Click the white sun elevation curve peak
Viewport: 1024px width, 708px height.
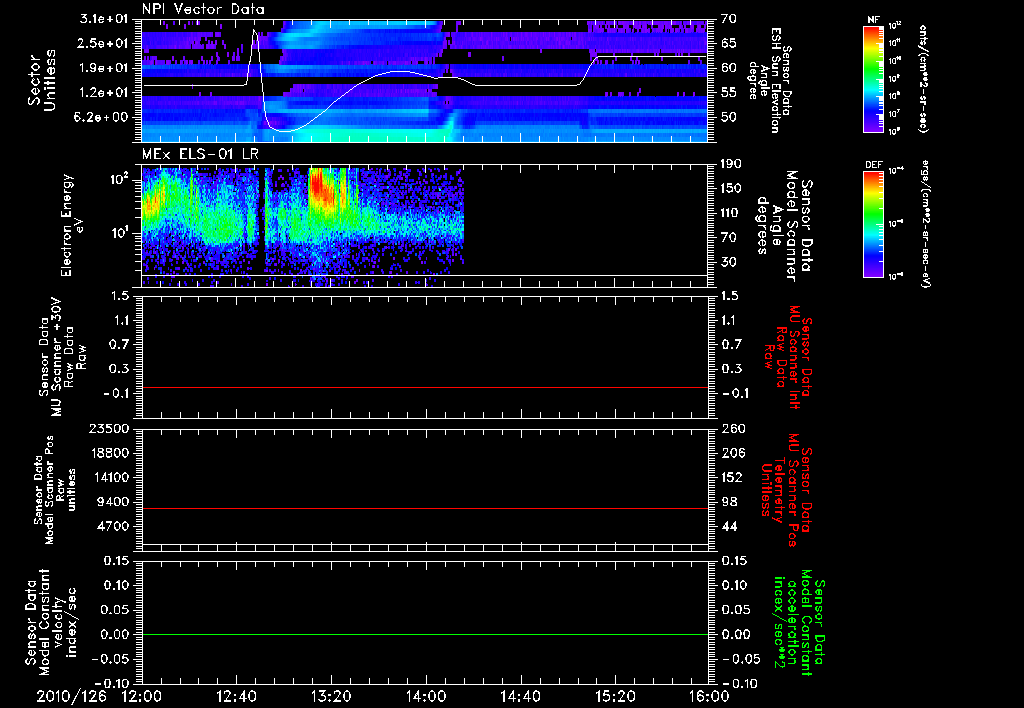tap(255, 31)
